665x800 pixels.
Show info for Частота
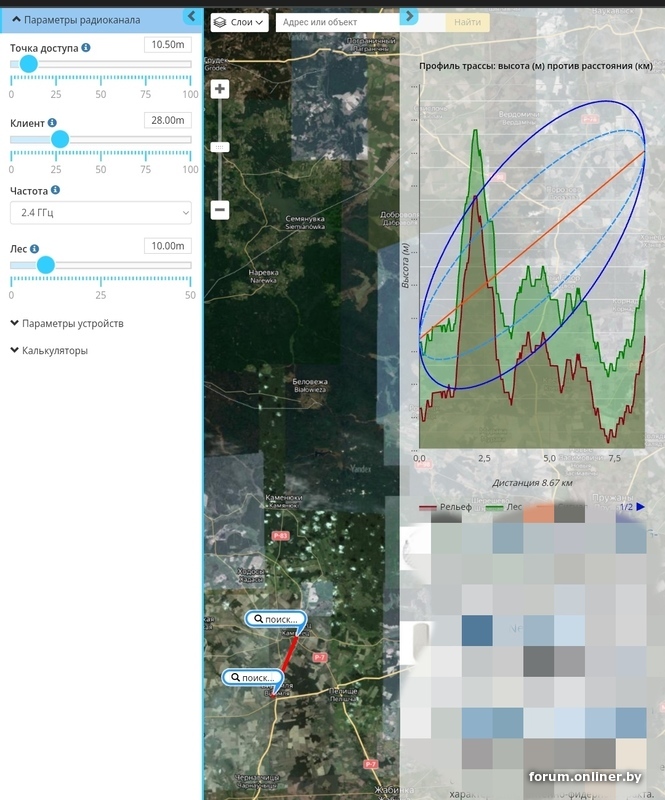point(55,190)
